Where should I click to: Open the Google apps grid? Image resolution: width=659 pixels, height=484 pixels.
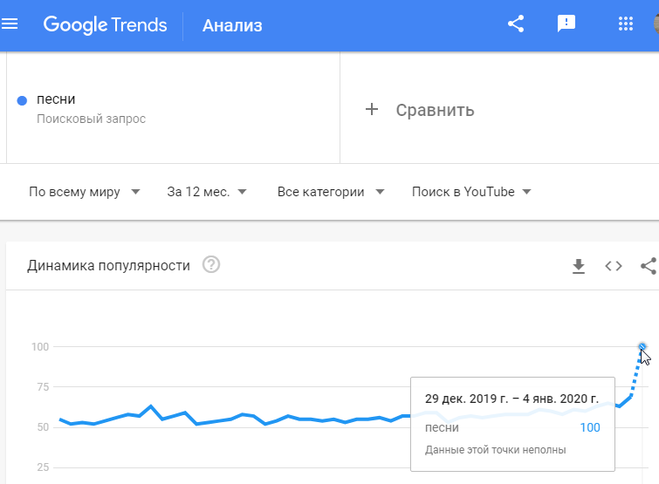coord(626,24)
